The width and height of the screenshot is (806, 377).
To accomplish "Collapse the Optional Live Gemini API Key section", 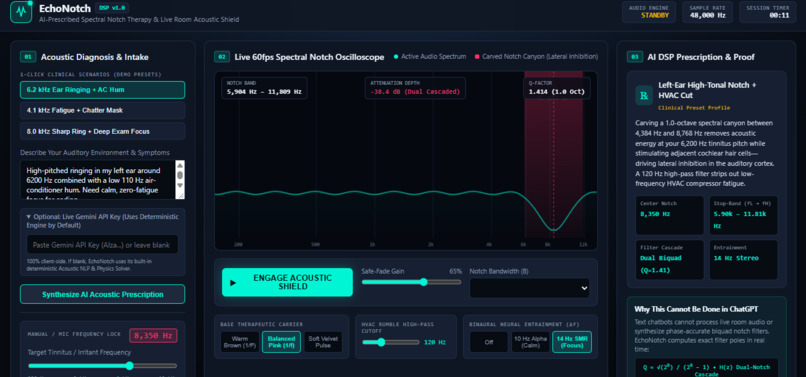I will (x=102, y=221).
